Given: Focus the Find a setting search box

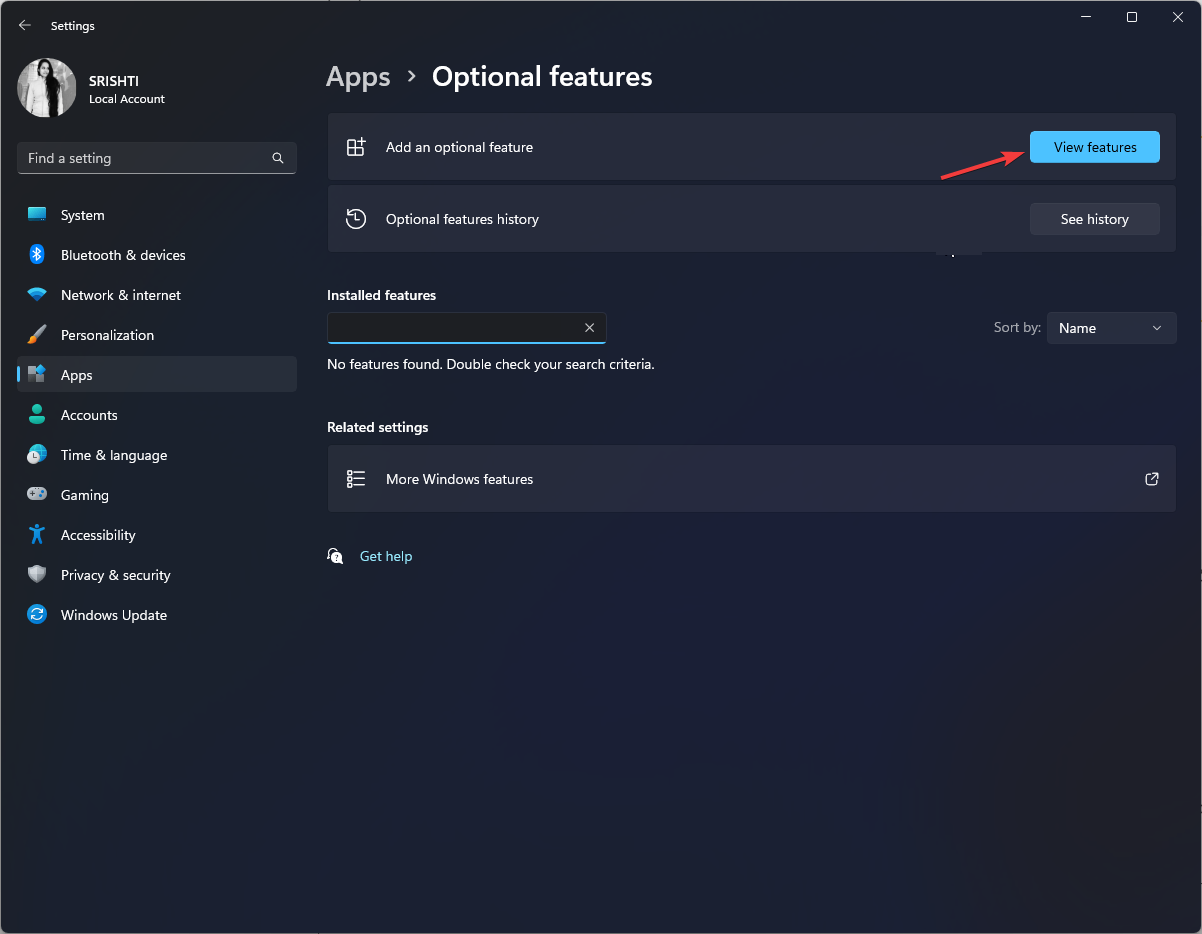Looking at the screenshot, I should pos(157,158).
